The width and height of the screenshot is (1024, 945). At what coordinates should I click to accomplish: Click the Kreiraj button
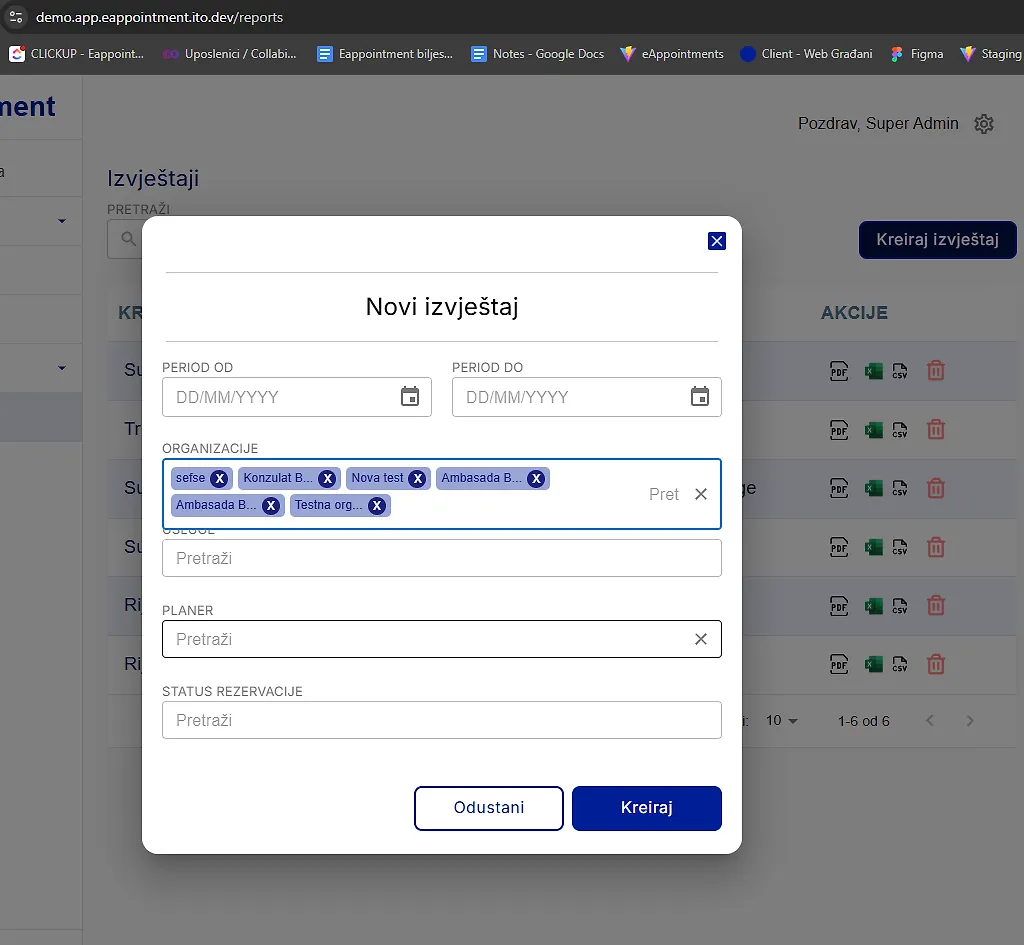point(646,808)
